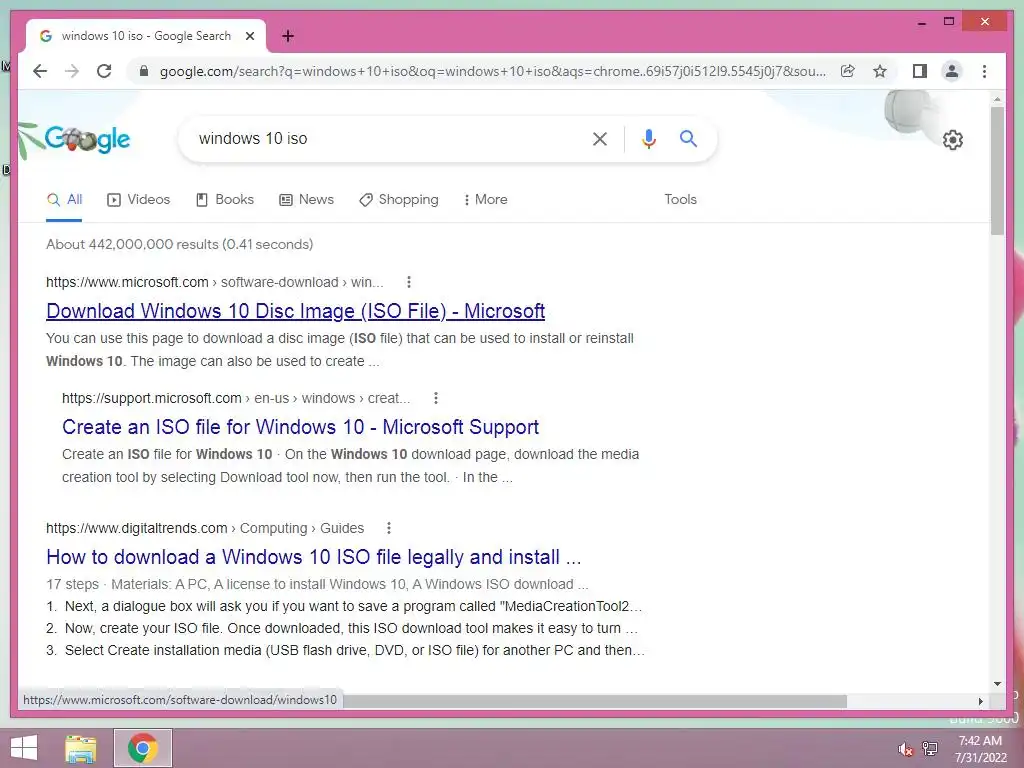This screenshot has width=1024, height=768.
Task: Click the horizontal scrollbar right arrow
Action: click(980, 701)
